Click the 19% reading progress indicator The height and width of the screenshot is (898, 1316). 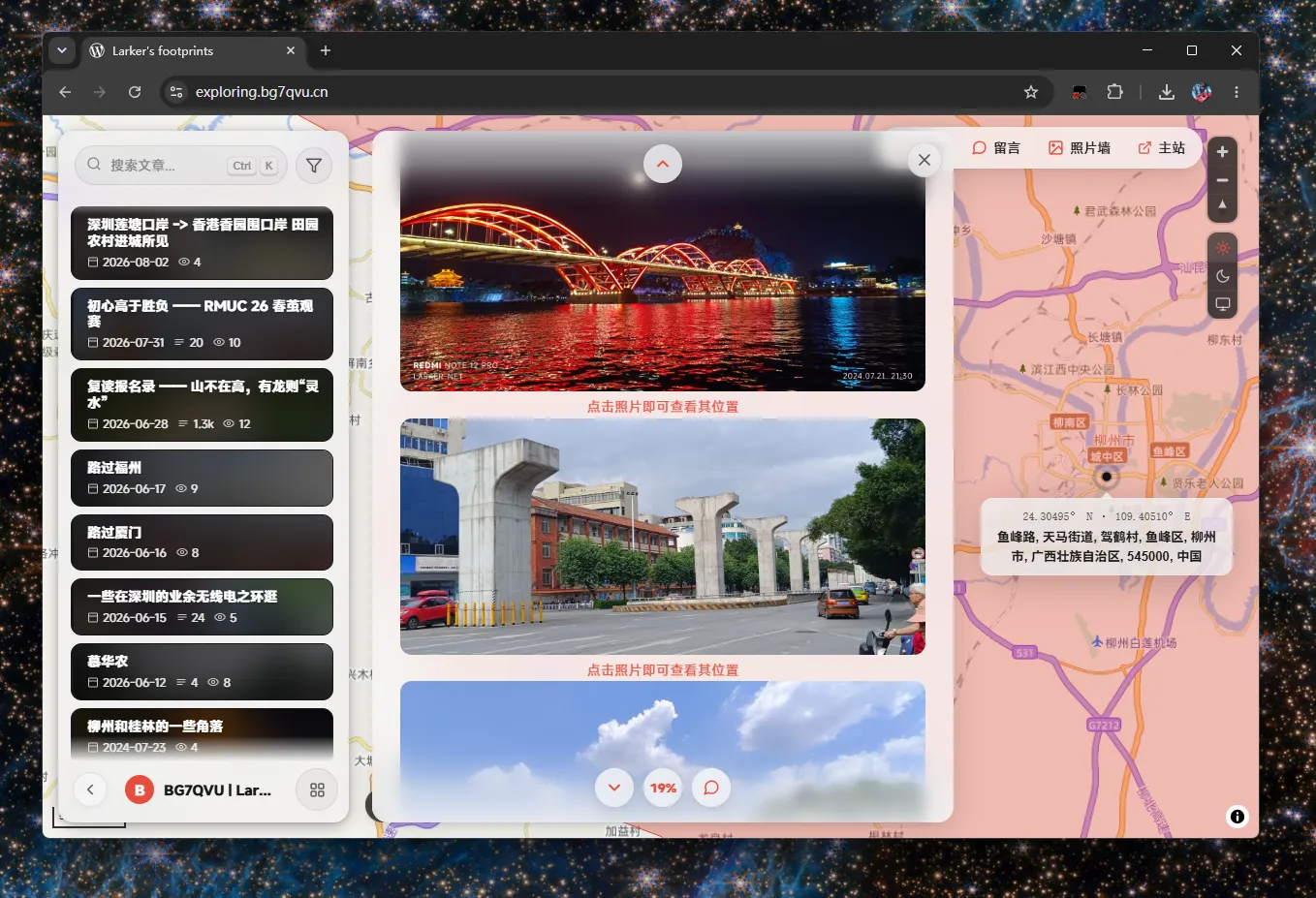tap(663, 788)
